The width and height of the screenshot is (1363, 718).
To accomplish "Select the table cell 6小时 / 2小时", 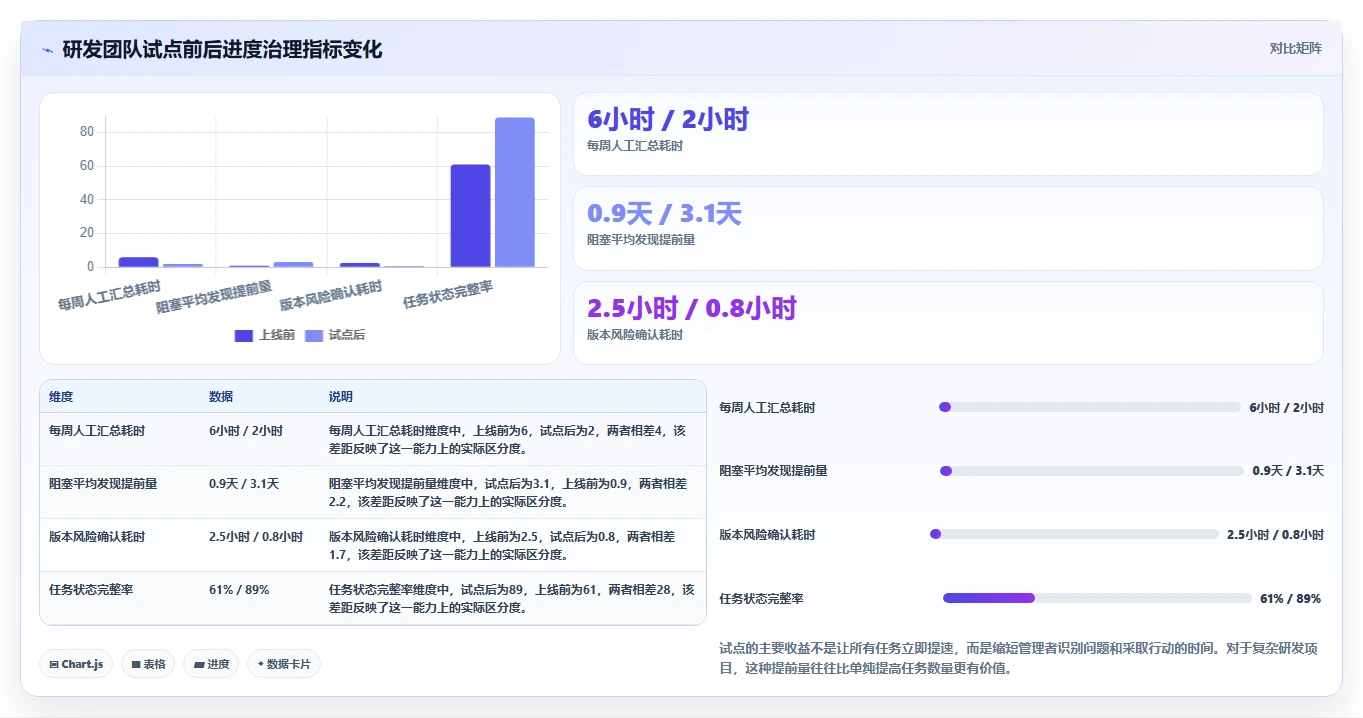I will coord(246,431).
